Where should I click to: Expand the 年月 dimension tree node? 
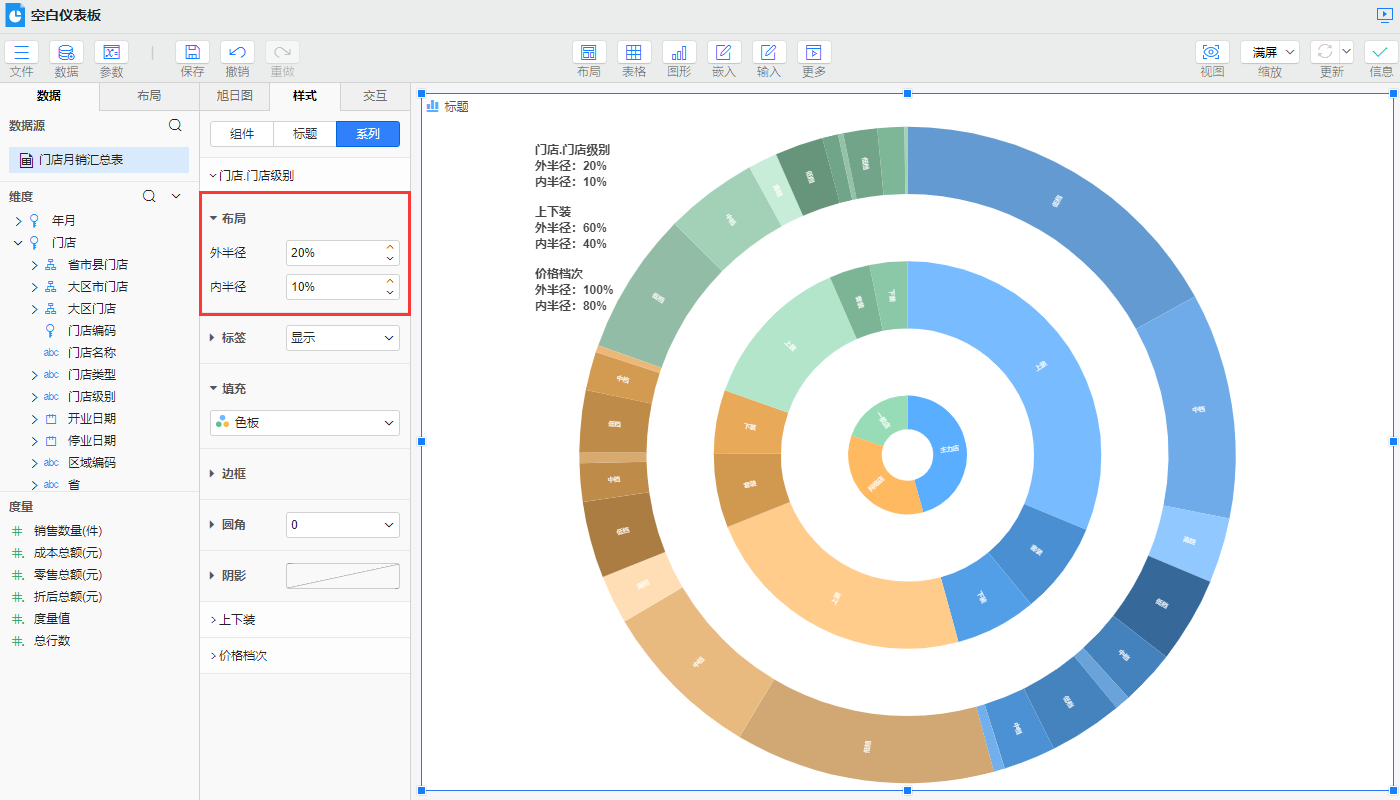[18, 221]
